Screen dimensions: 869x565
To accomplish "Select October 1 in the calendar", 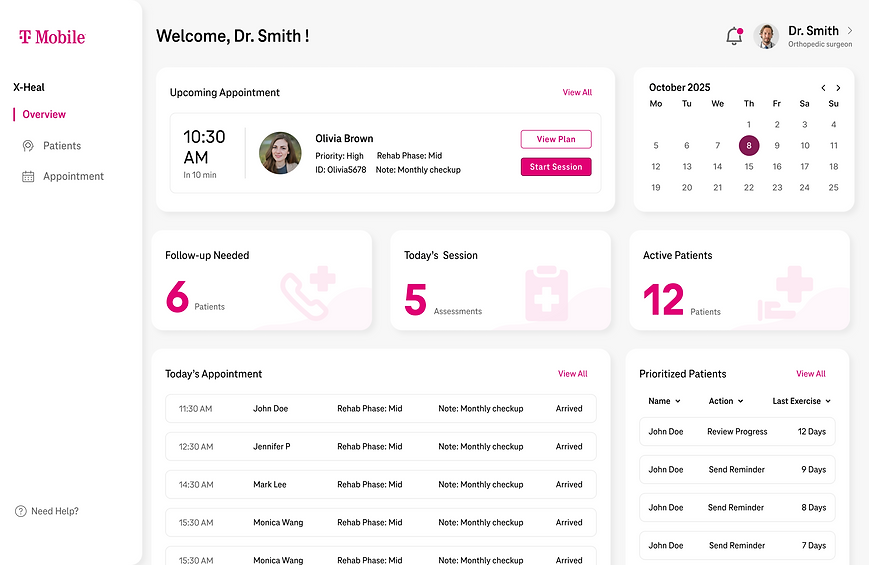I will 749,124.
